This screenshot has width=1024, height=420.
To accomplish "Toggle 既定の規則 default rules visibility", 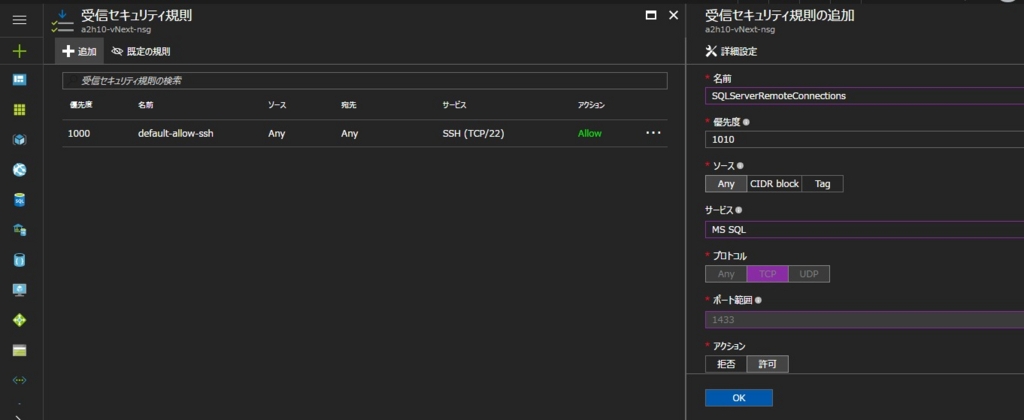I will click(x=141, y=52).
